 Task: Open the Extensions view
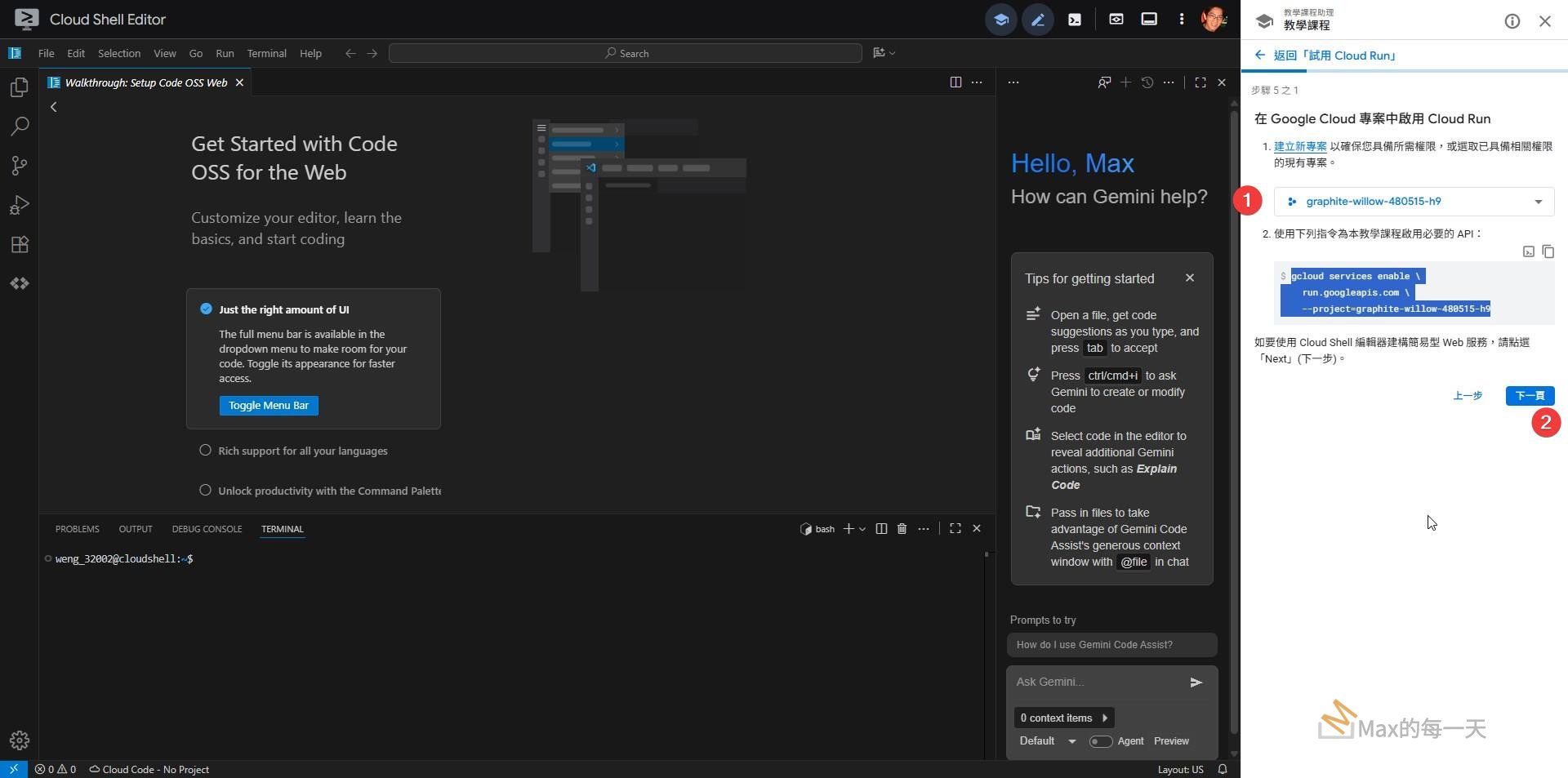tap(19, 244)
